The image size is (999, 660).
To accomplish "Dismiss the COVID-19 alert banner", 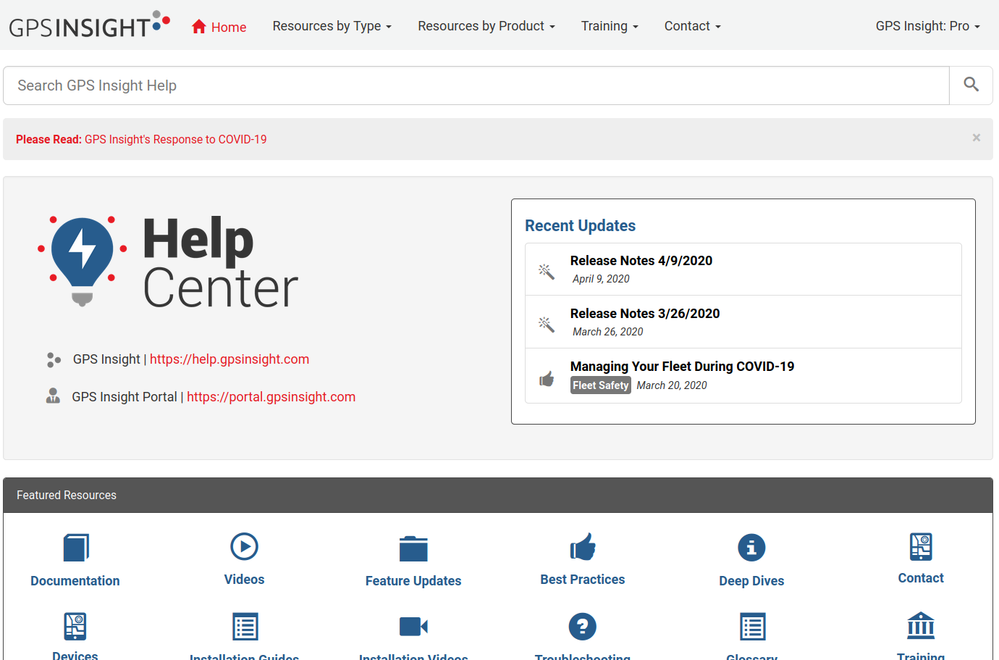I will 976,138.
